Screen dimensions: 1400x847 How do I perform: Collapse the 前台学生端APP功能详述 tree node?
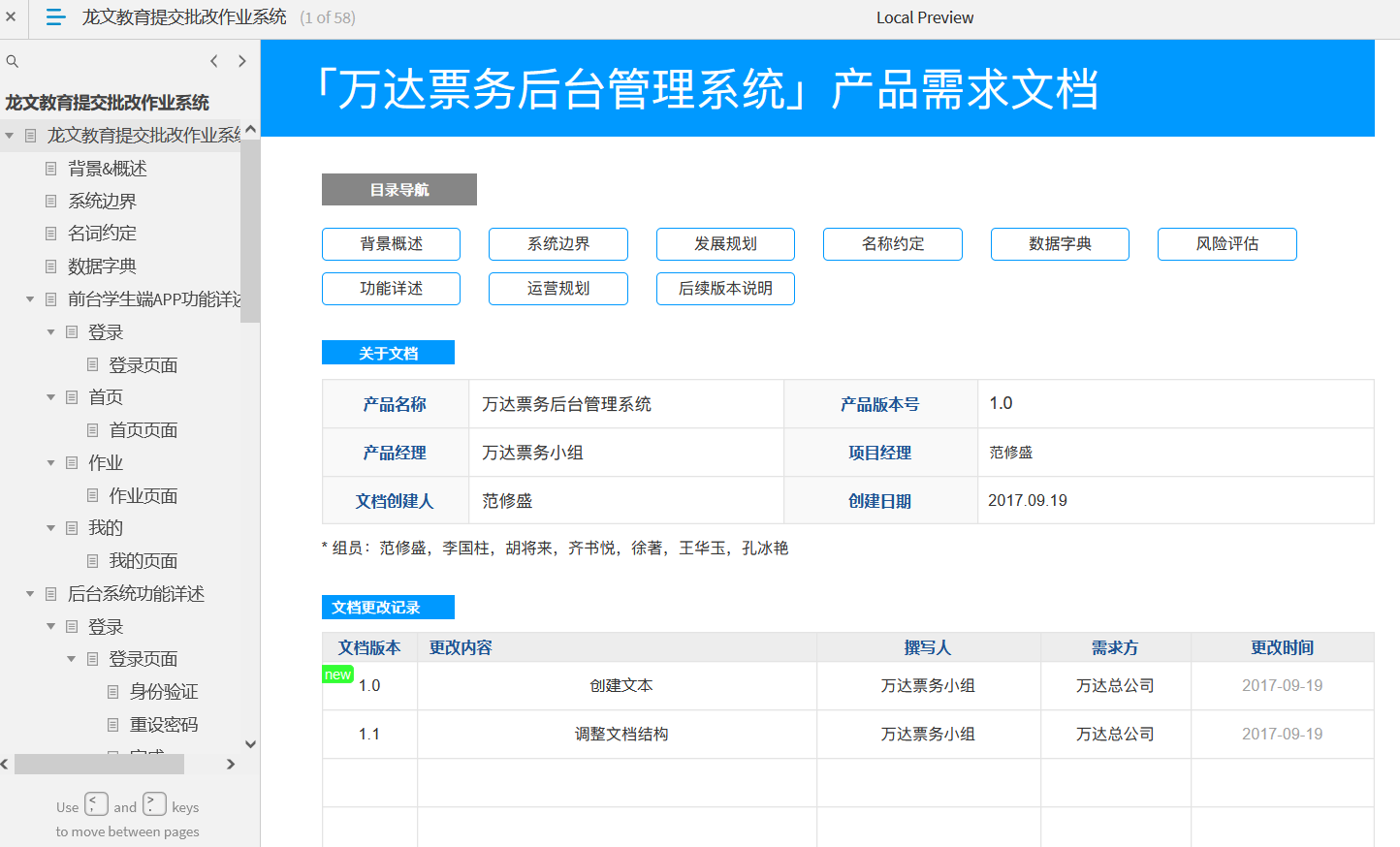(x=30, y=299)
